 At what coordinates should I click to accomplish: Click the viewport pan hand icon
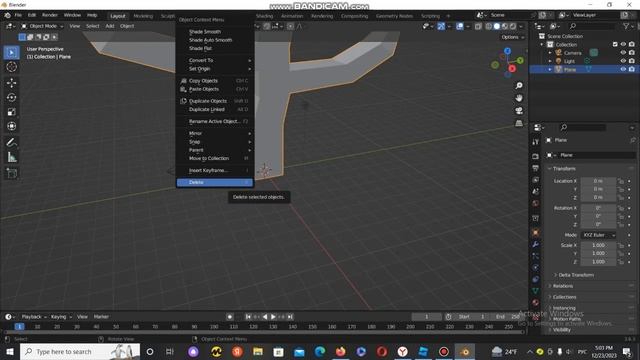pyautogui.click(x=519, y=98)
